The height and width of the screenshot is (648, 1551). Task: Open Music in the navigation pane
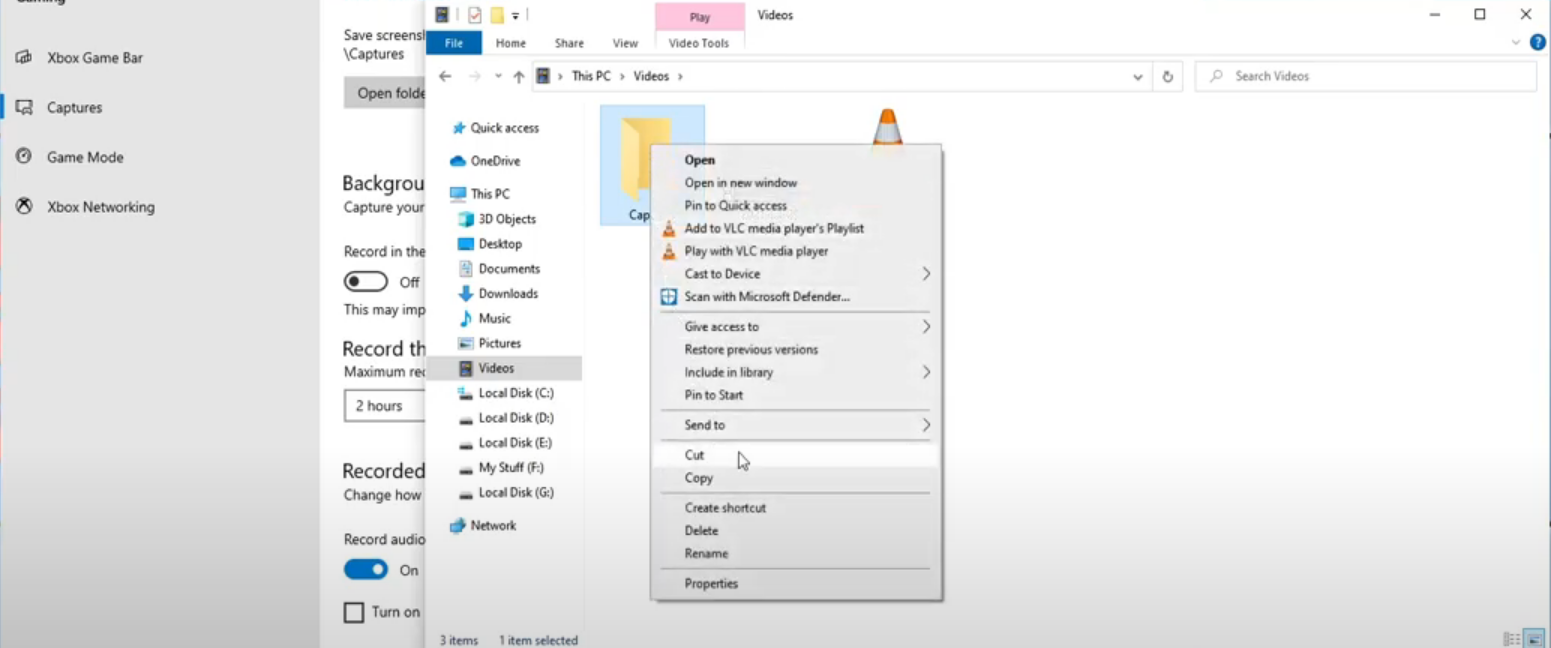point(494,319)
